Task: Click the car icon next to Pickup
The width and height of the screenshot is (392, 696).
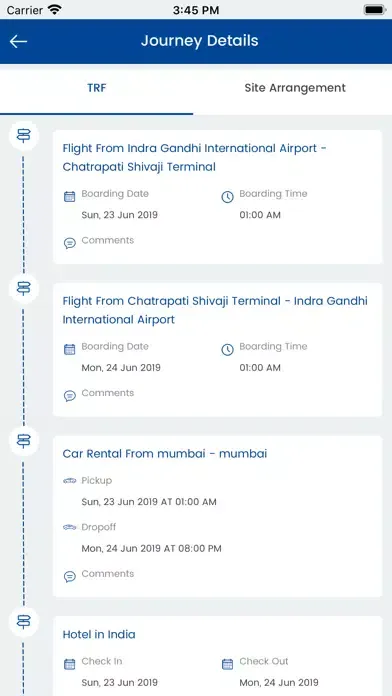Action: [70, 481]
